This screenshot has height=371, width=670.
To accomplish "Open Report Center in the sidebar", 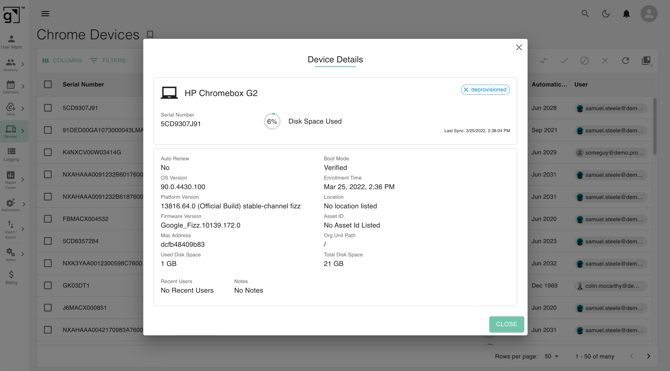I will tap(11, 180).
